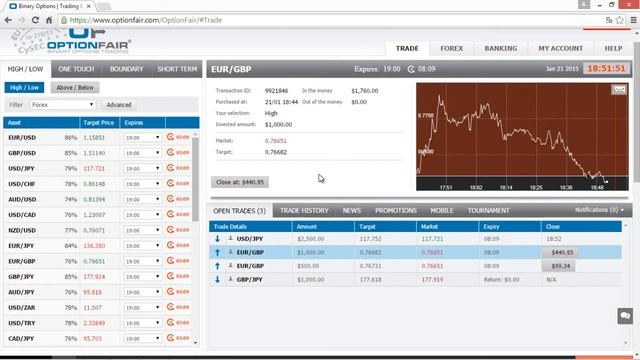Open the EUR/GBP expiry dropdown in asset list
The width and height of the screenshot is (640, 360).
(142, 261)
